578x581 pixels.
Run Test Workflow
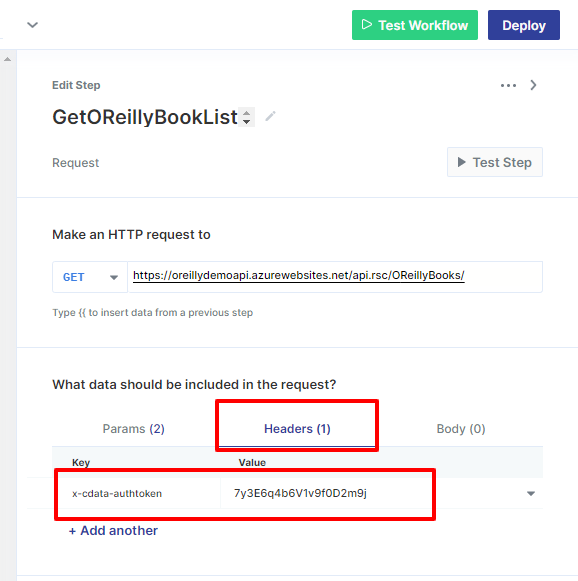point(415,25)
